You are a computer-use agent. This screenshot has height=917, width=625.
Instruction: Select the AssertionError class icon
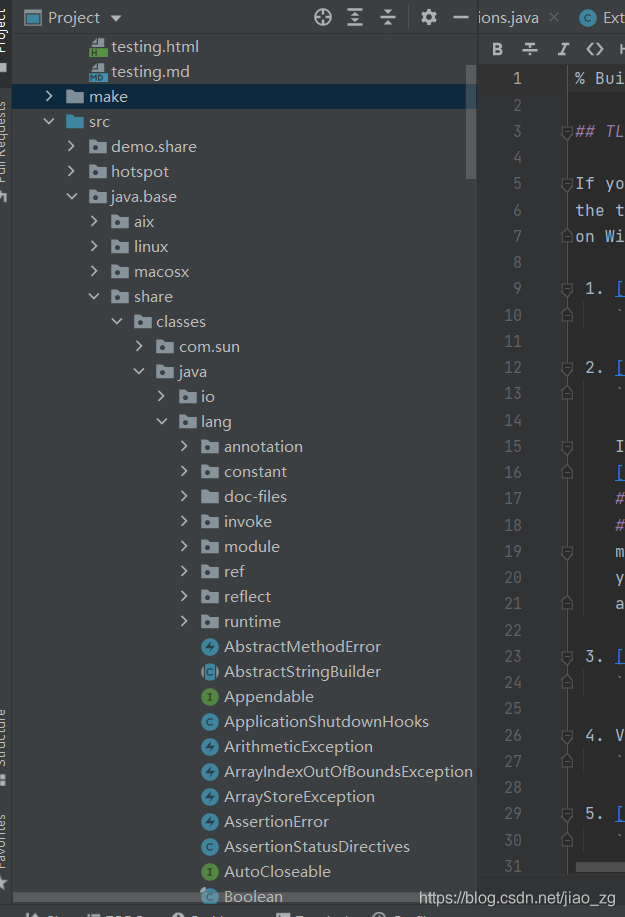tap(210, 822)
